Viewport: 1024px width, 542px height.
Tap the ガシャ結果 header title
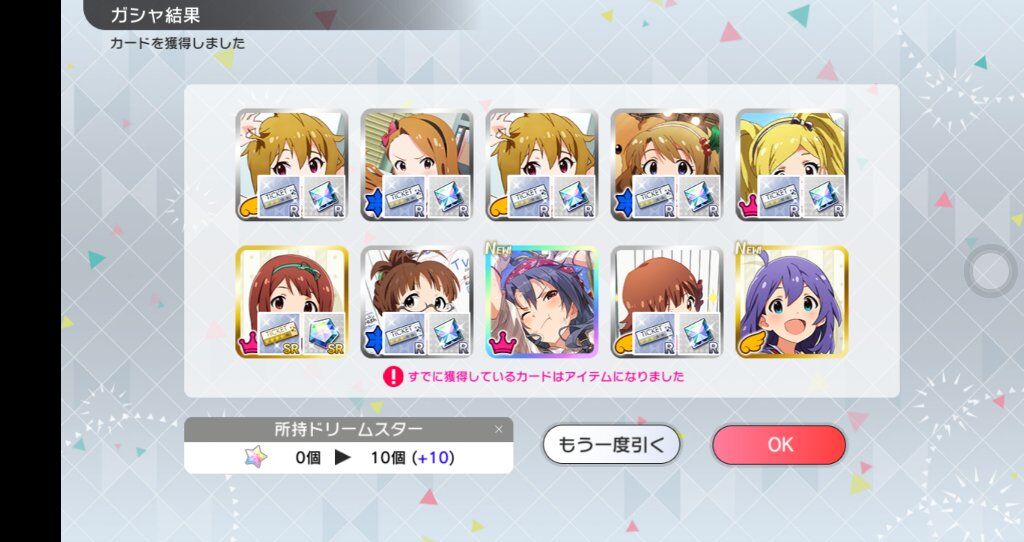(x=155, y=15)
